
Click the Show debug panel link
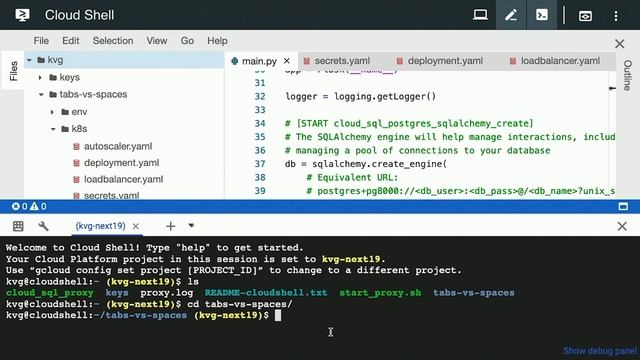click(600, 351)
